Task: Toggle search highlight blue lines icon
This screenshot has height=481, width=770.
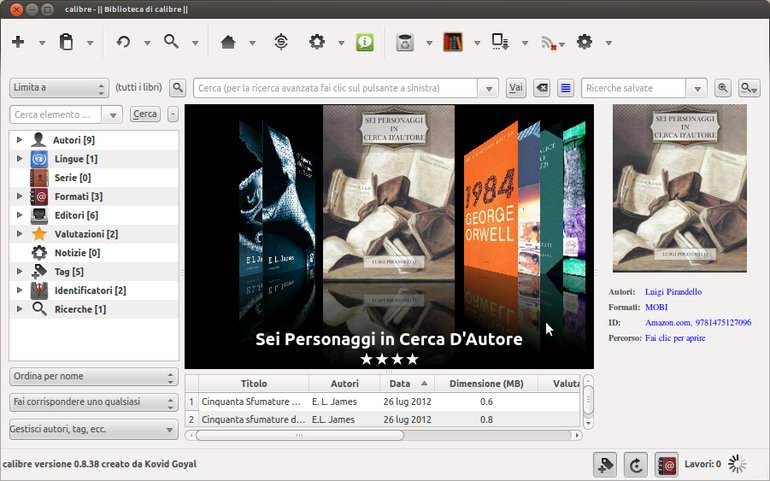Action: point(566,88)
